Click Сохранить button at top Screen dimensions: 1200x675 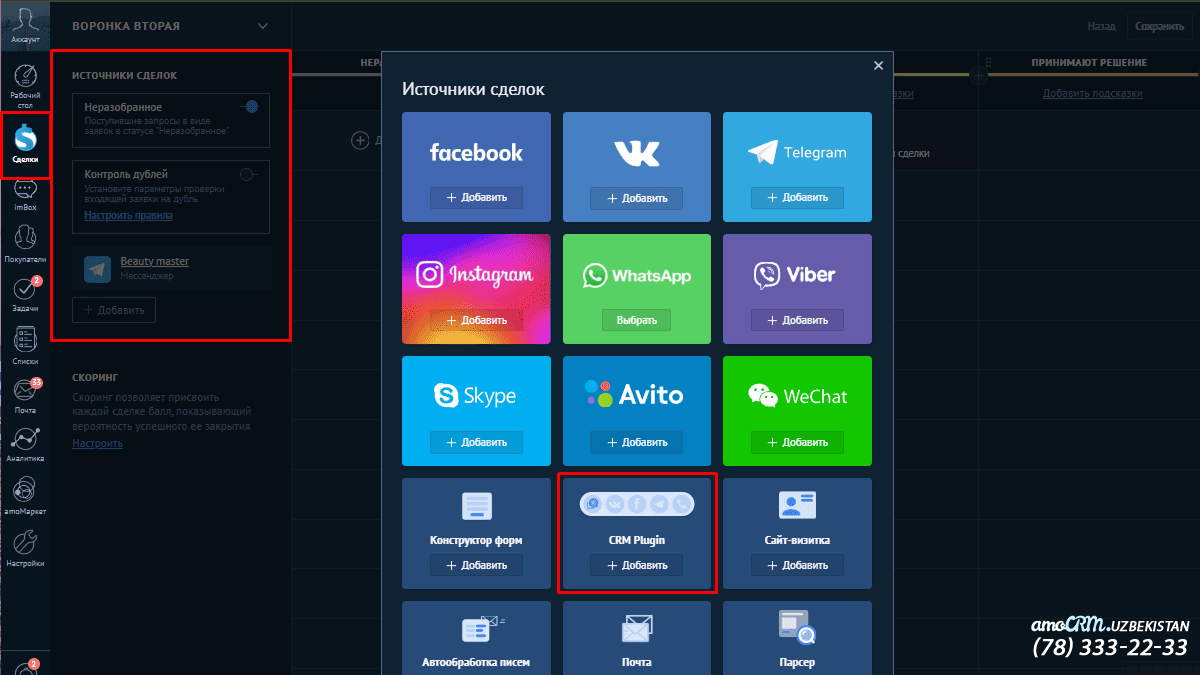1160,27
